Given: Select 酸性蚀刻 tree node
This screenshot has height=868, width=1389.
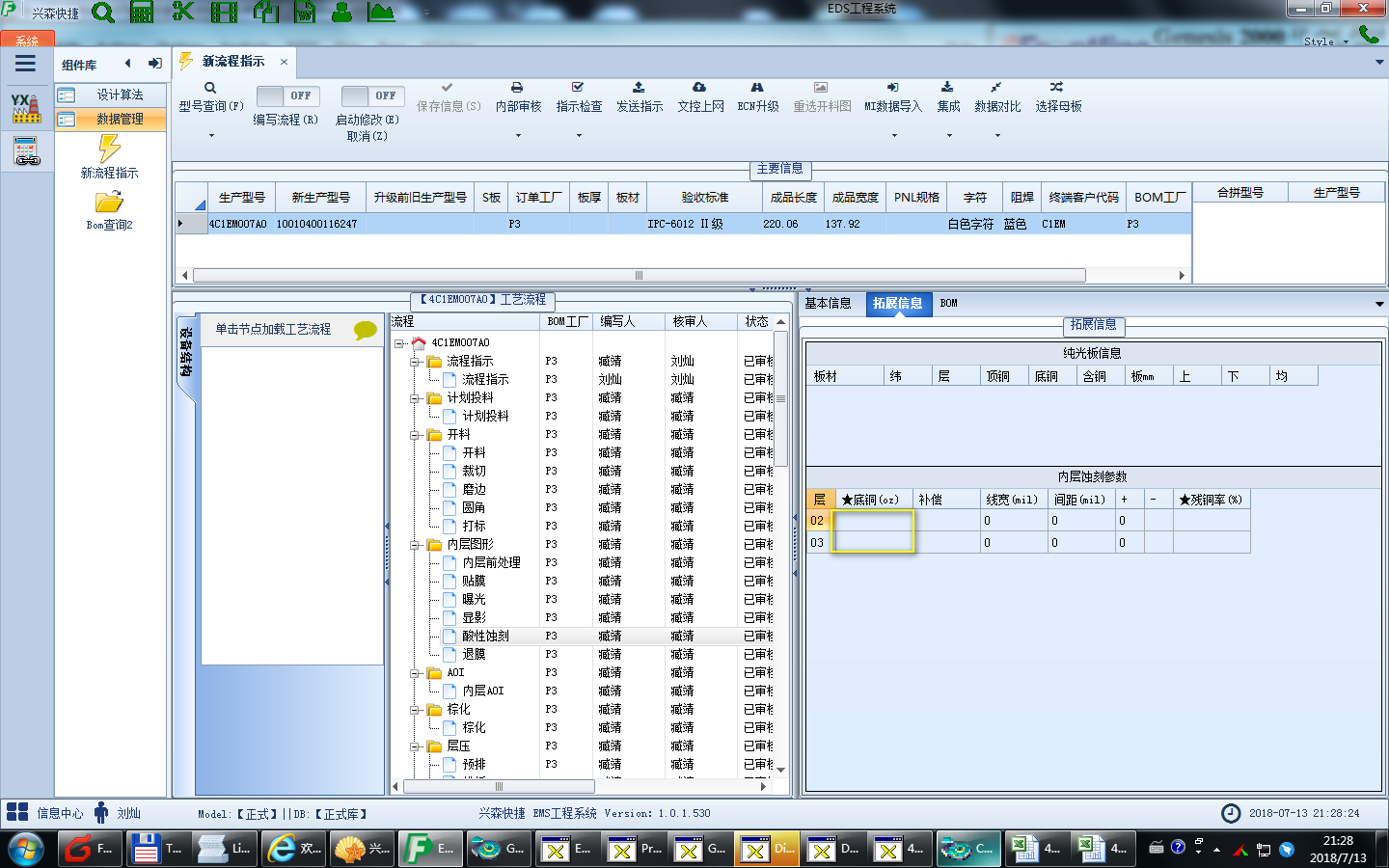Looking at the screenshot, I should [x=485, y=636].
